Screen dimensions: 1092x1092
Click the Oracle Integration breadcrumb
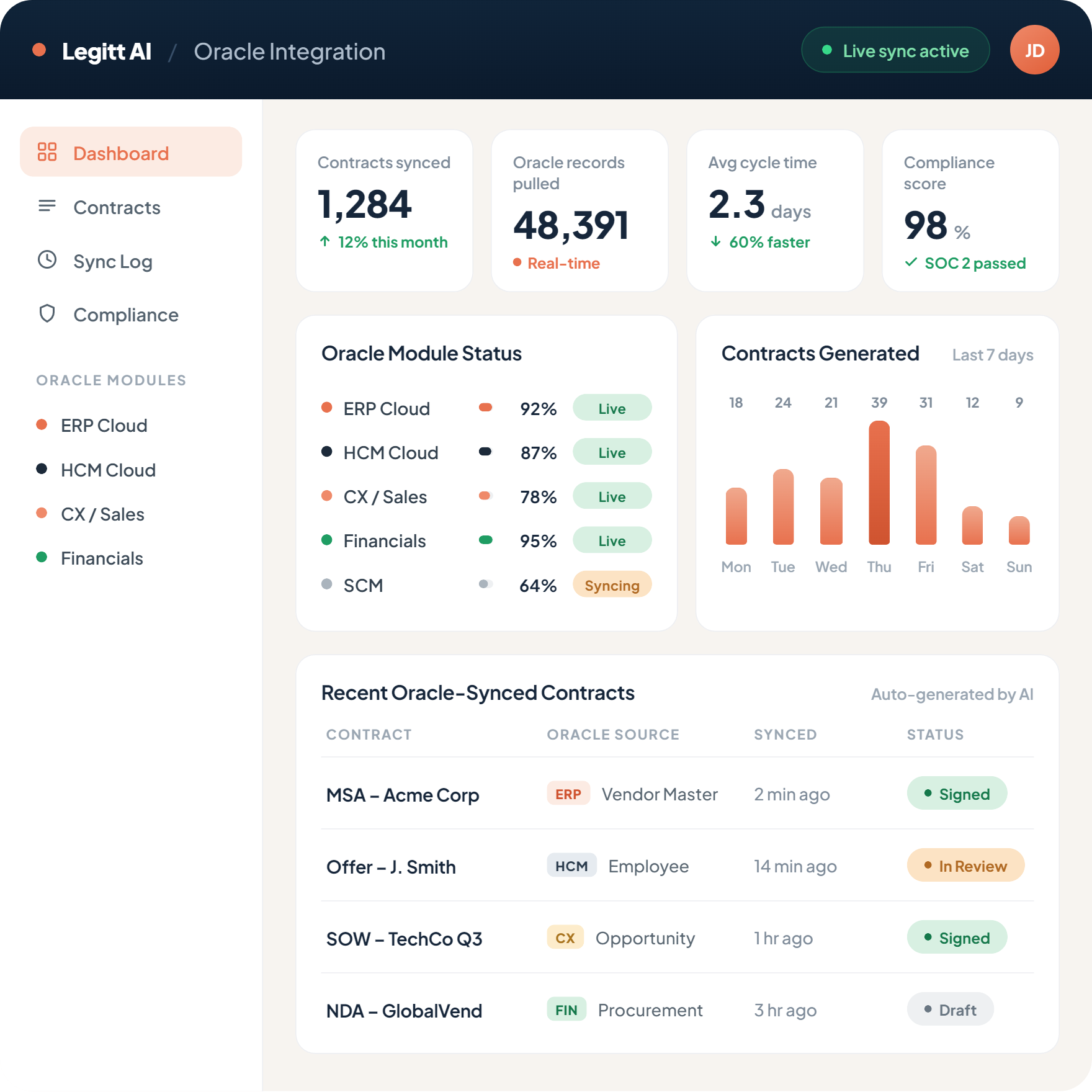[x=290, y=51]
